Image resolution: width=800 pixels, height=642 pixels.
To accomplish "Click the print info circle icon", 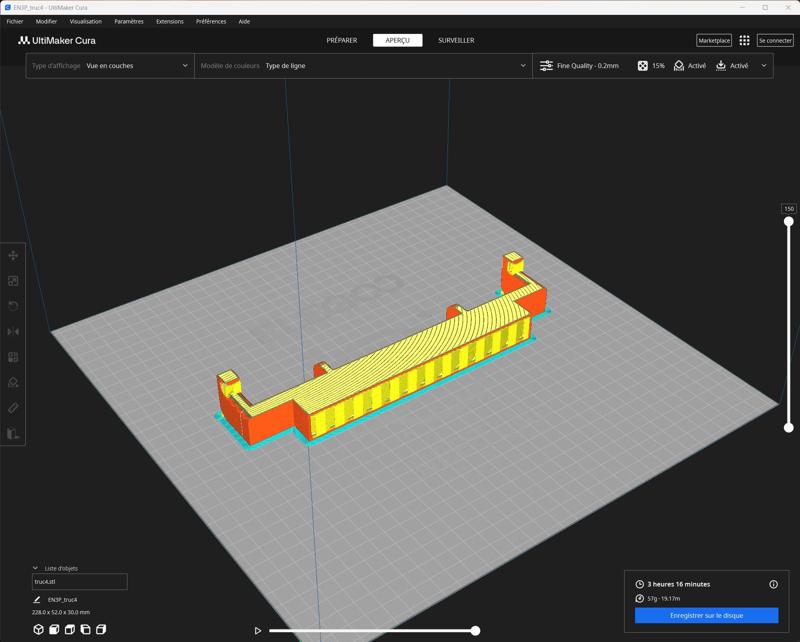I will pyautogui.click(x=773, y=584).
